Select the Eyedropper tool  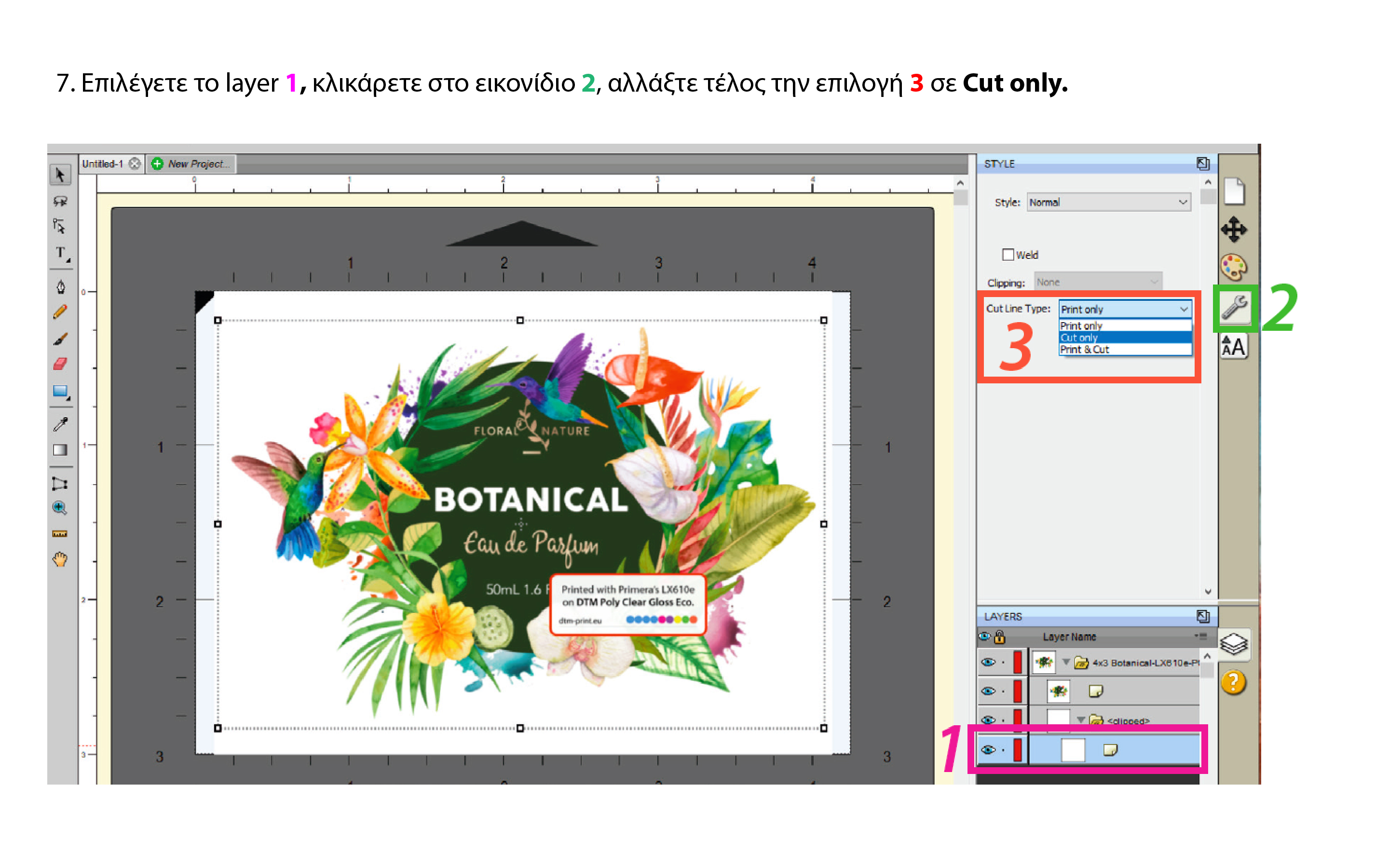60,424
